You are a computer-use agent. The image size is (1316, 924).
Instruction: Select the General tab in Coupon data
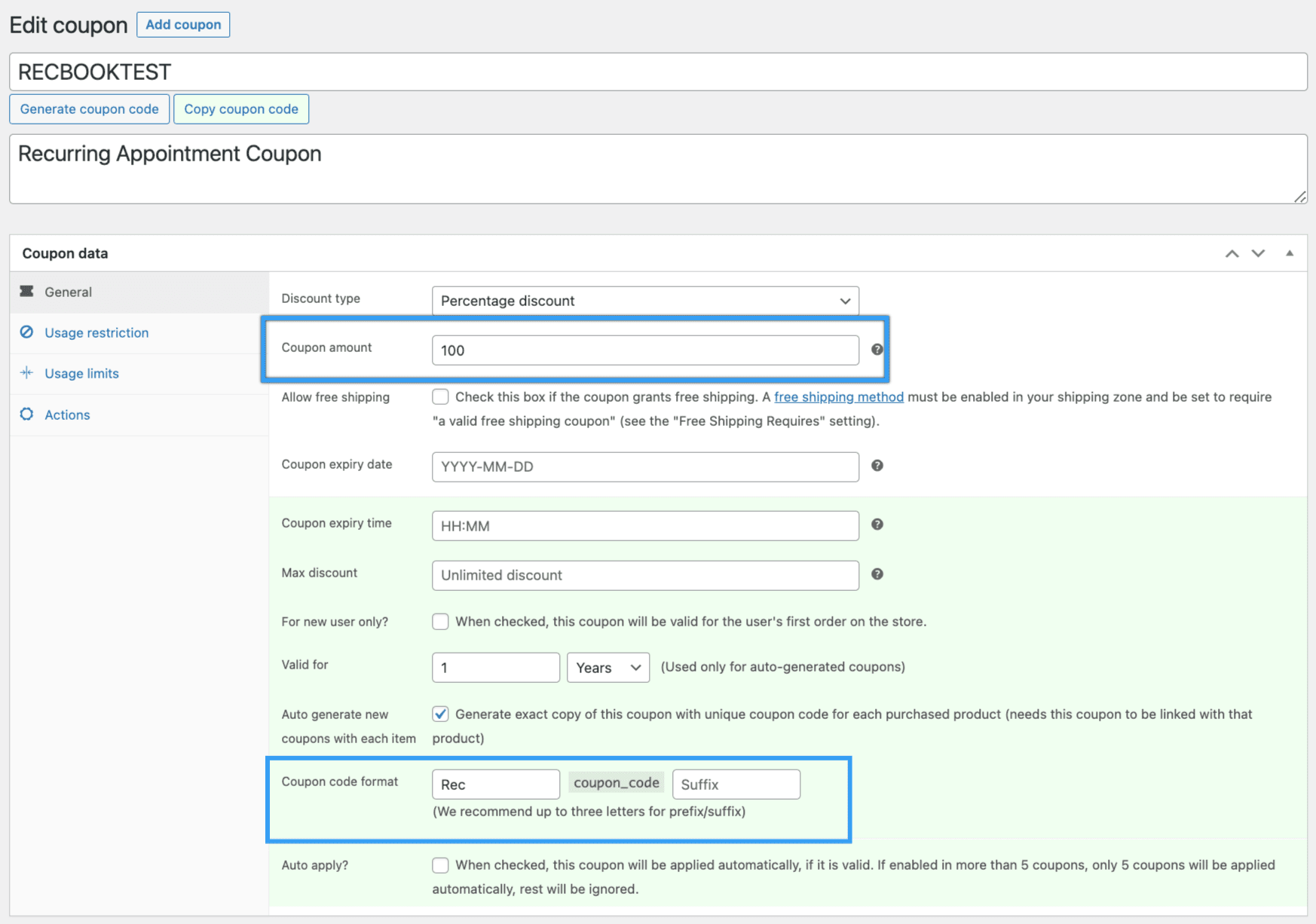(68, 292)
